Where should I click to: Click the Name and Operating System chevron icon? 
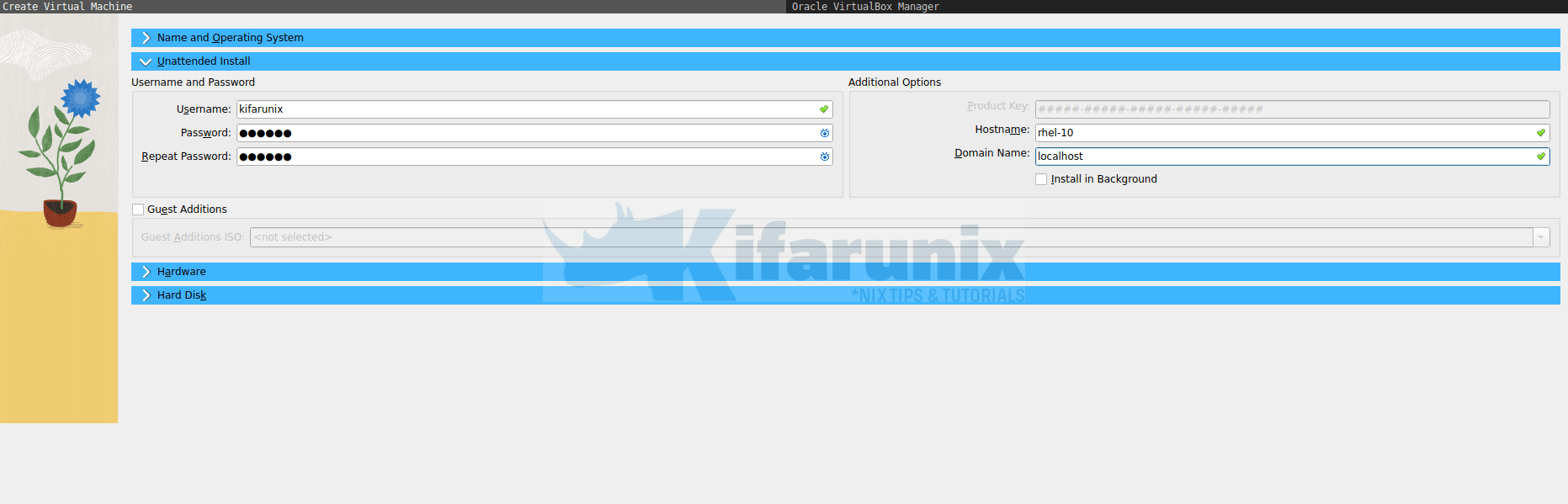146,38
